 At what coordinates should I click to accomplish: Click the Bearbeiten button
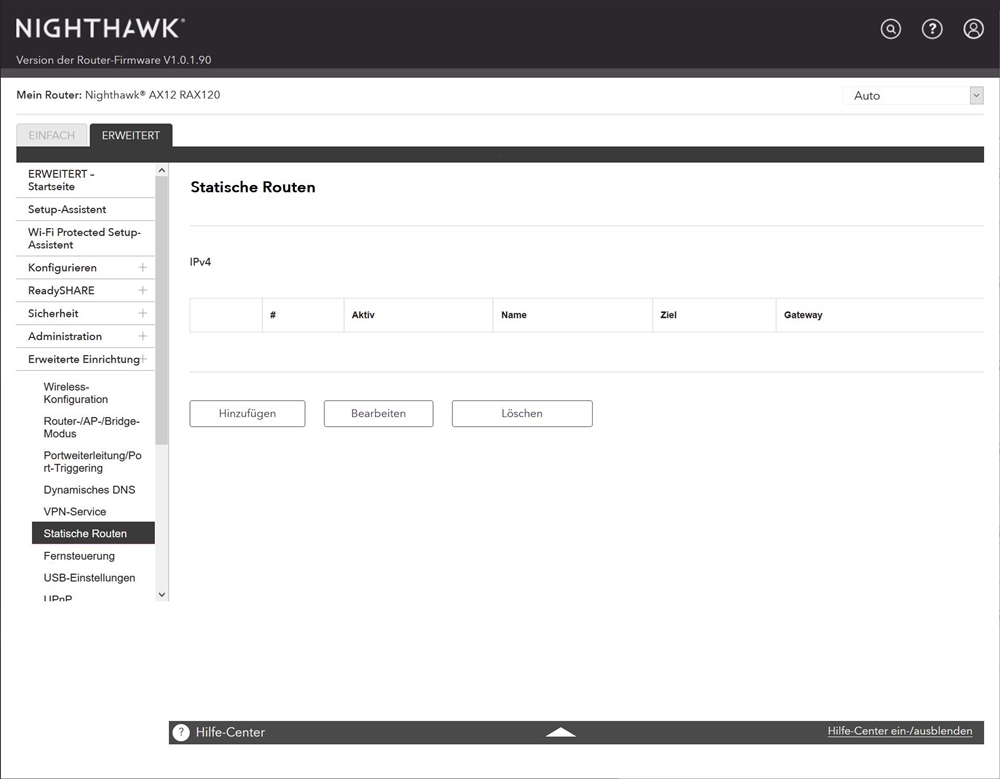pos(378,414)
